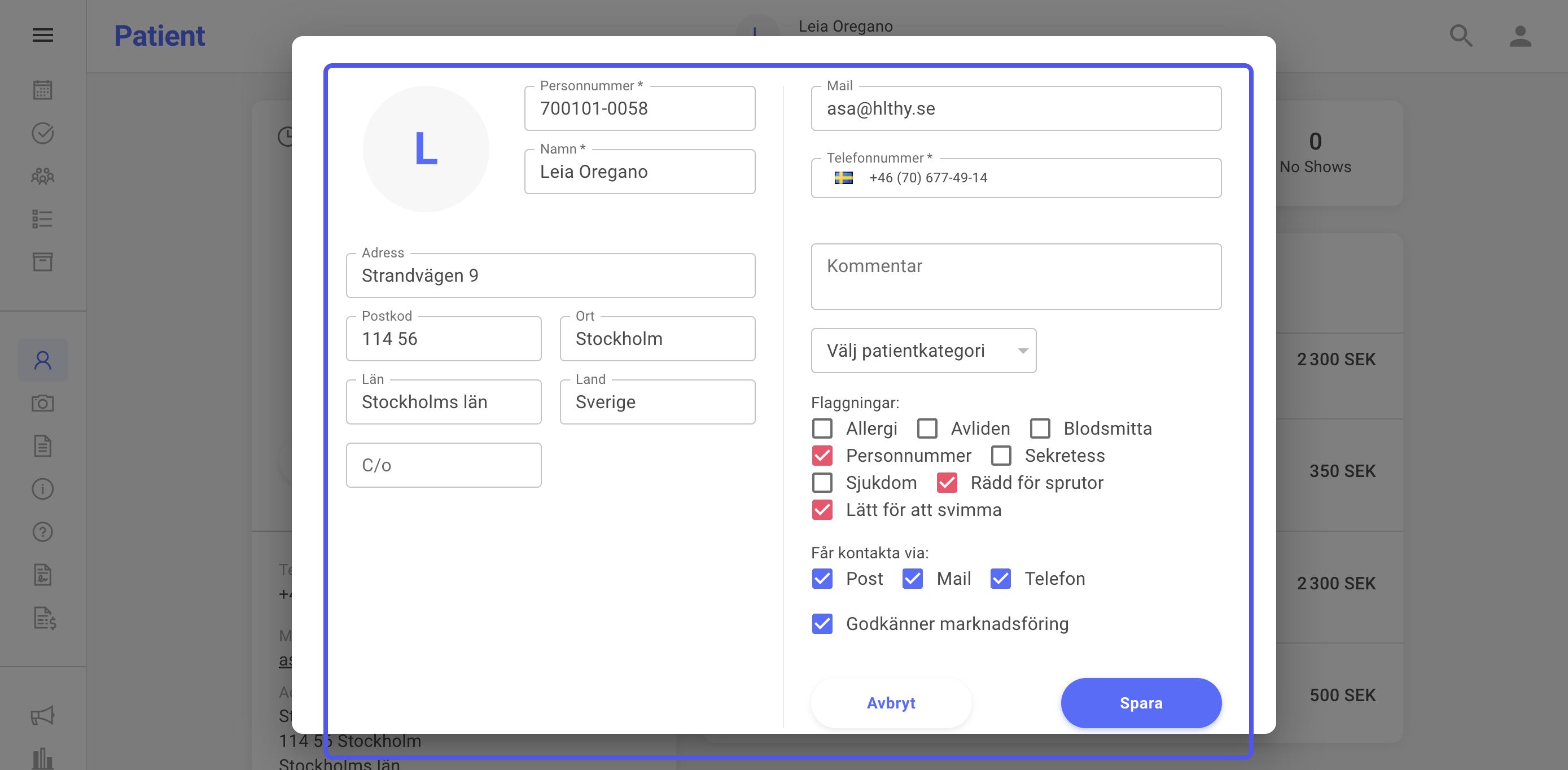Click the patient avatar letter L
Viewport: 1568px width, 770px height.
tap(426, 149)
